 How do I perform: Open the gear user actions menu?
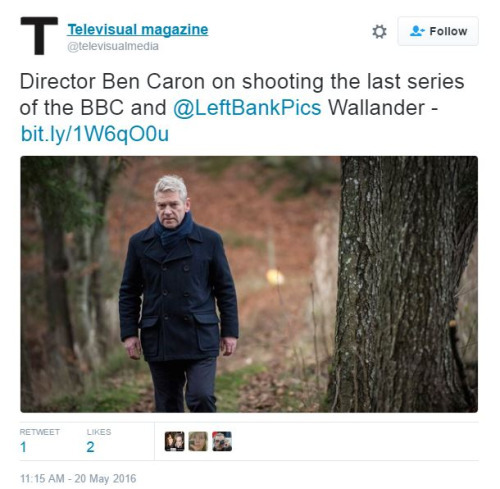point(379,32)
